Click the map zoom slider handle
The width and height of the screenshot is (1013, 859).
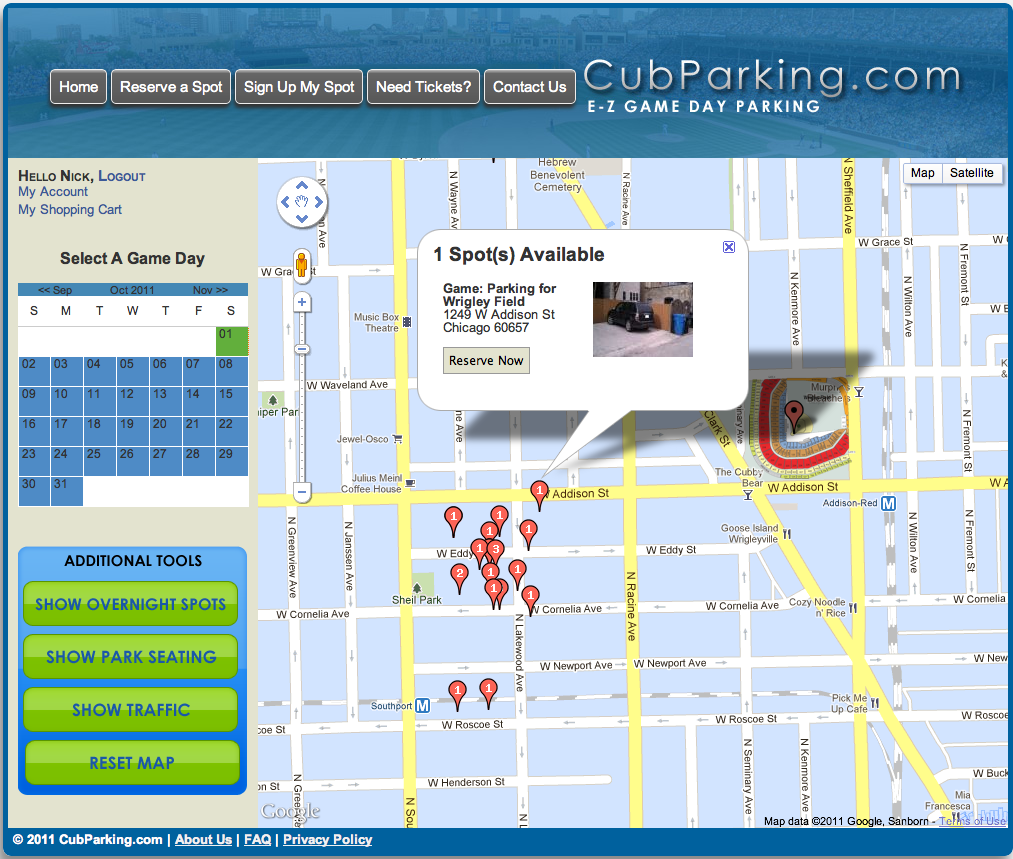302,349
